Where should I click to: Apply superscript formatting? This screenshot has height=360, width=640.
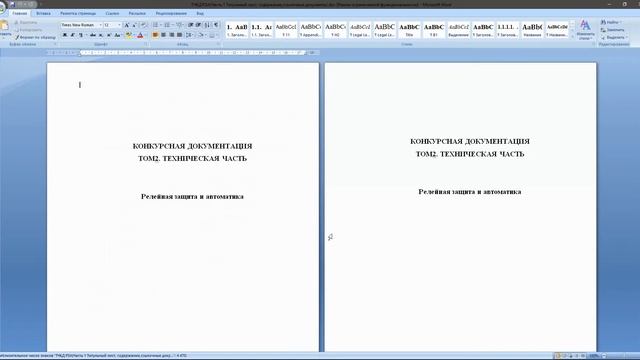point(109,35)
